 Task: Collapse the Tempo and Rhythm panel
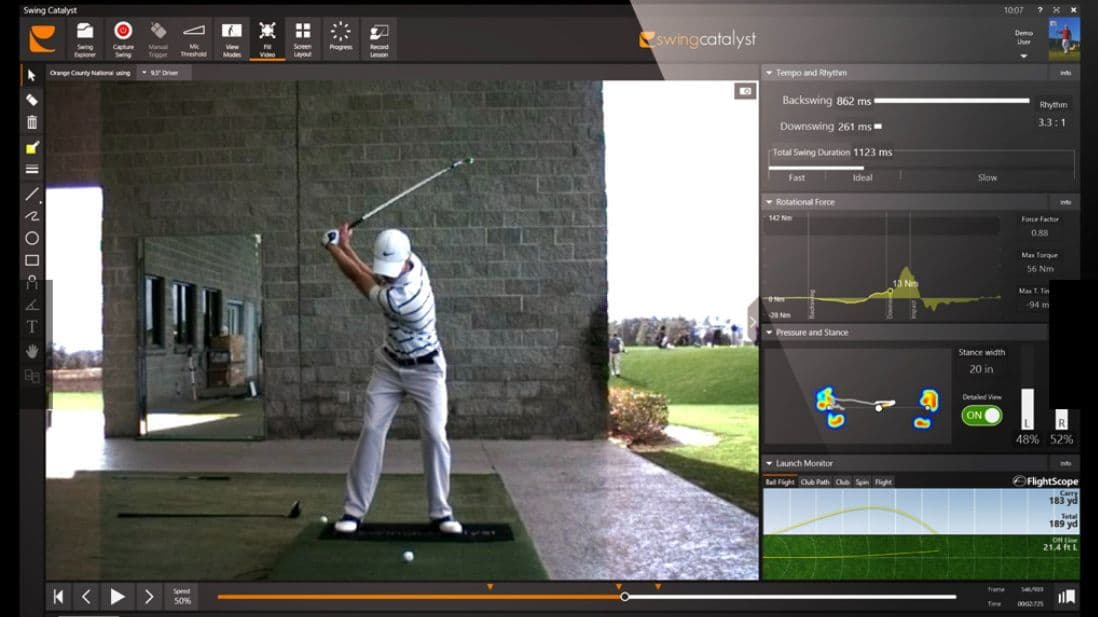(x=768, y=73)
